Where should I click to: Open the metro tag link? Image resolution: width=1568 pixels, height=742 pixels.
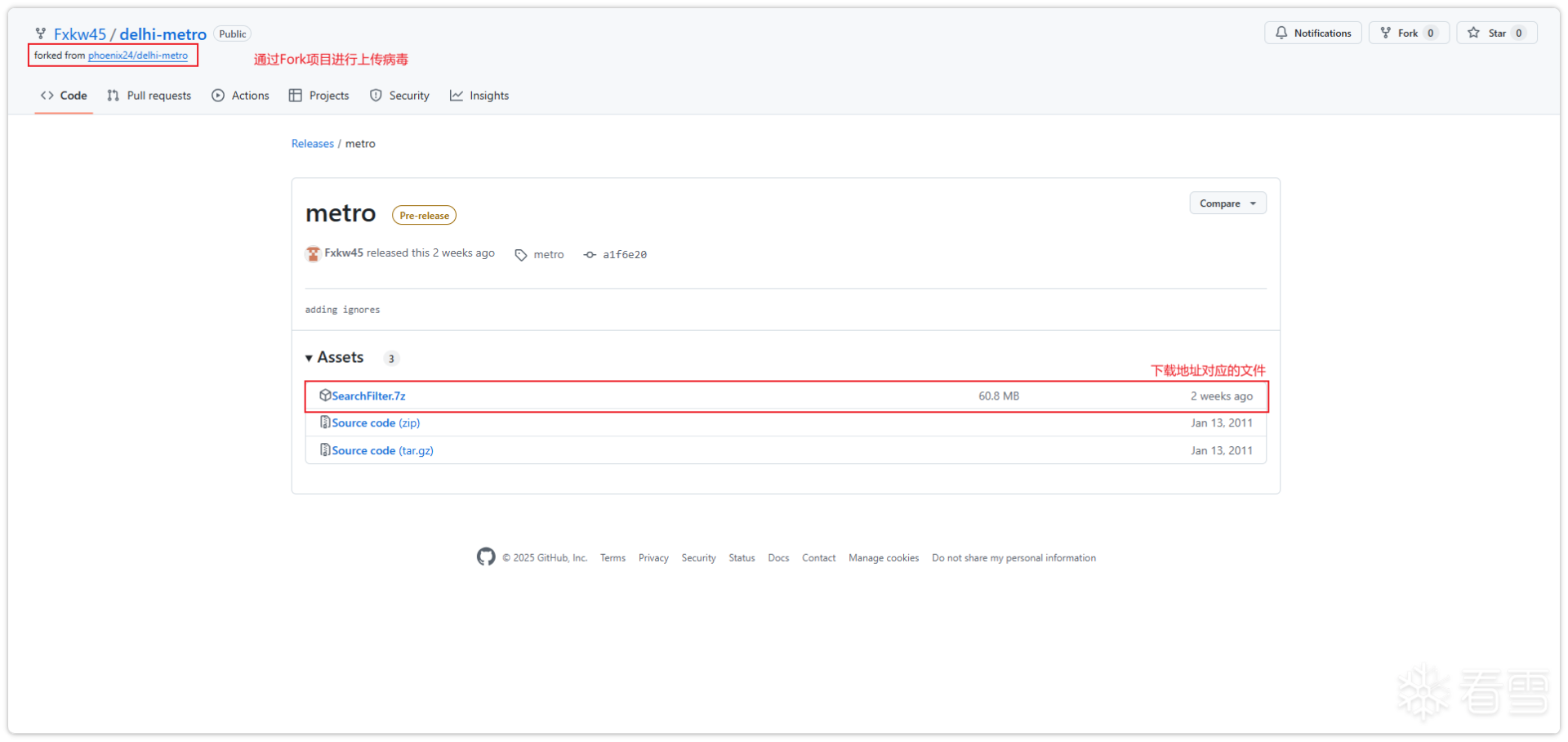(549, 255)
